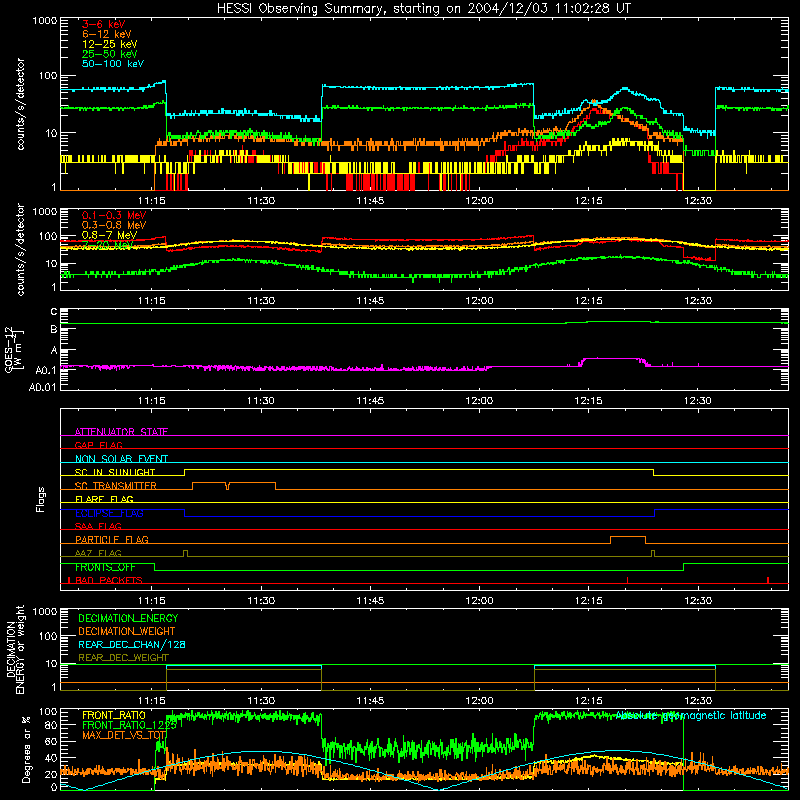The height and width of the screenshot is (800, 800).
Task: Click the BAD_PACKETS red tick near 12:40
Action: (768, 580)
